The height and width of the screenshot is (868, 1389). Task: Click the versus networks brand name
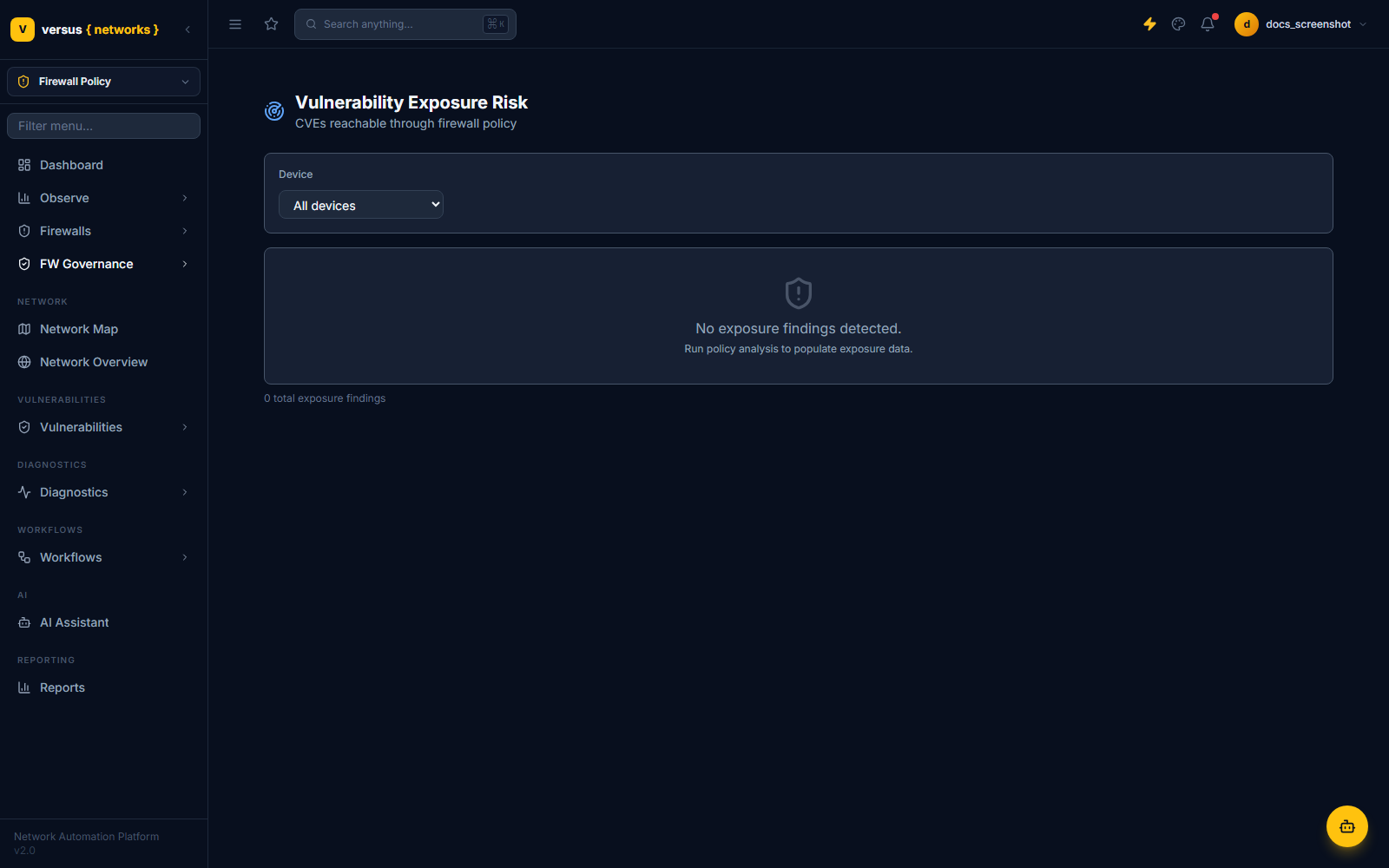click(x=100, y=30)
